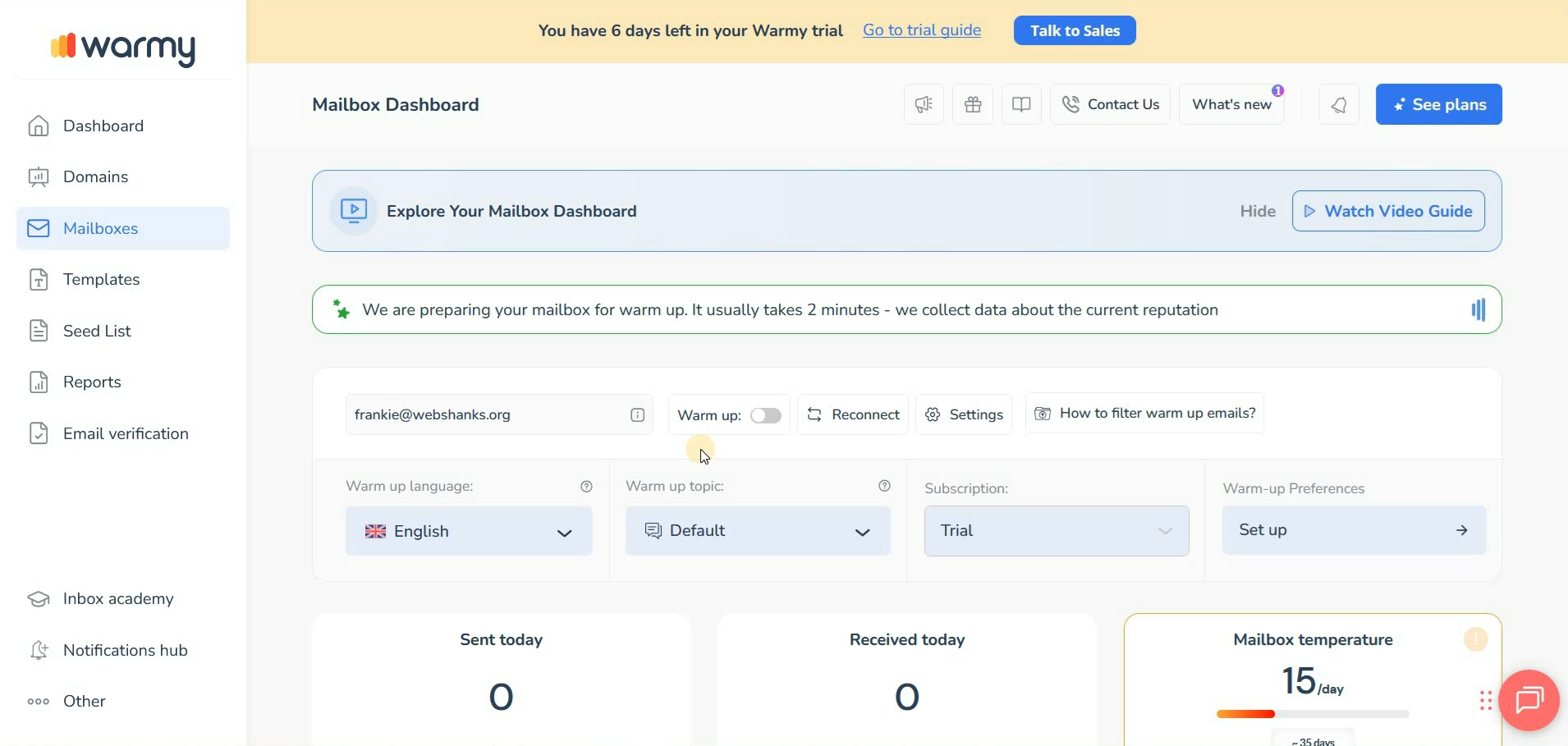Click the Warm up topic help icon
This screenshot has height=746, width=1568.
[884, 486]
